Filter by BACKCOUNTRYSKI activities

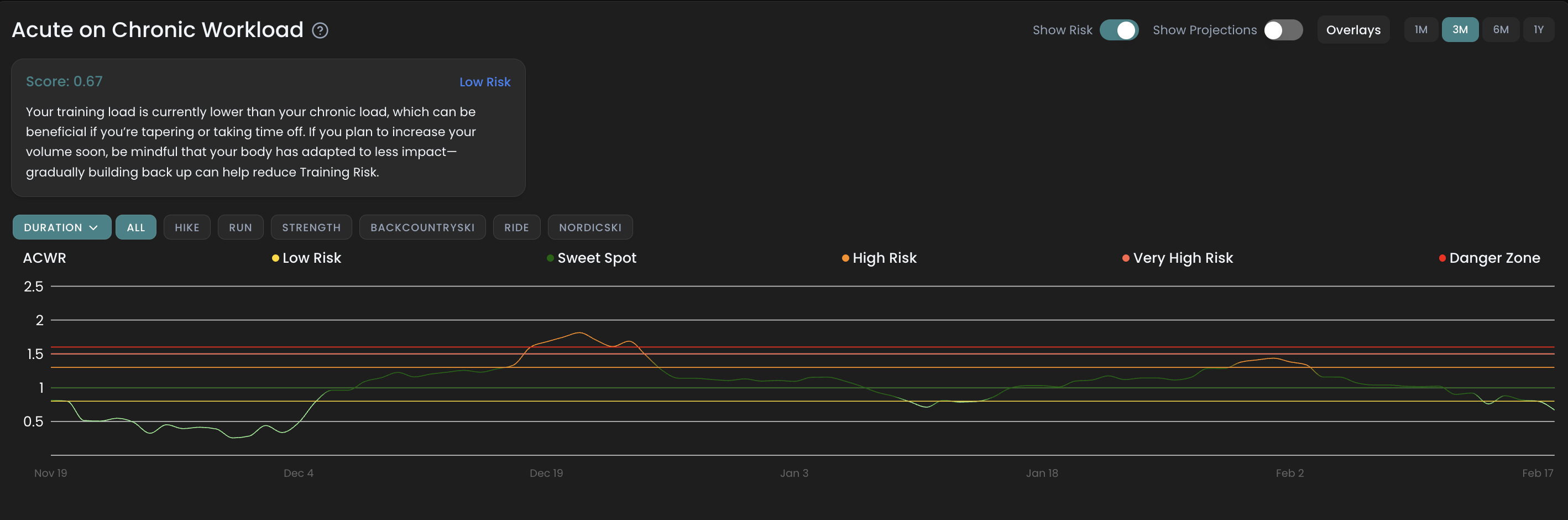[x=422, y=227]
